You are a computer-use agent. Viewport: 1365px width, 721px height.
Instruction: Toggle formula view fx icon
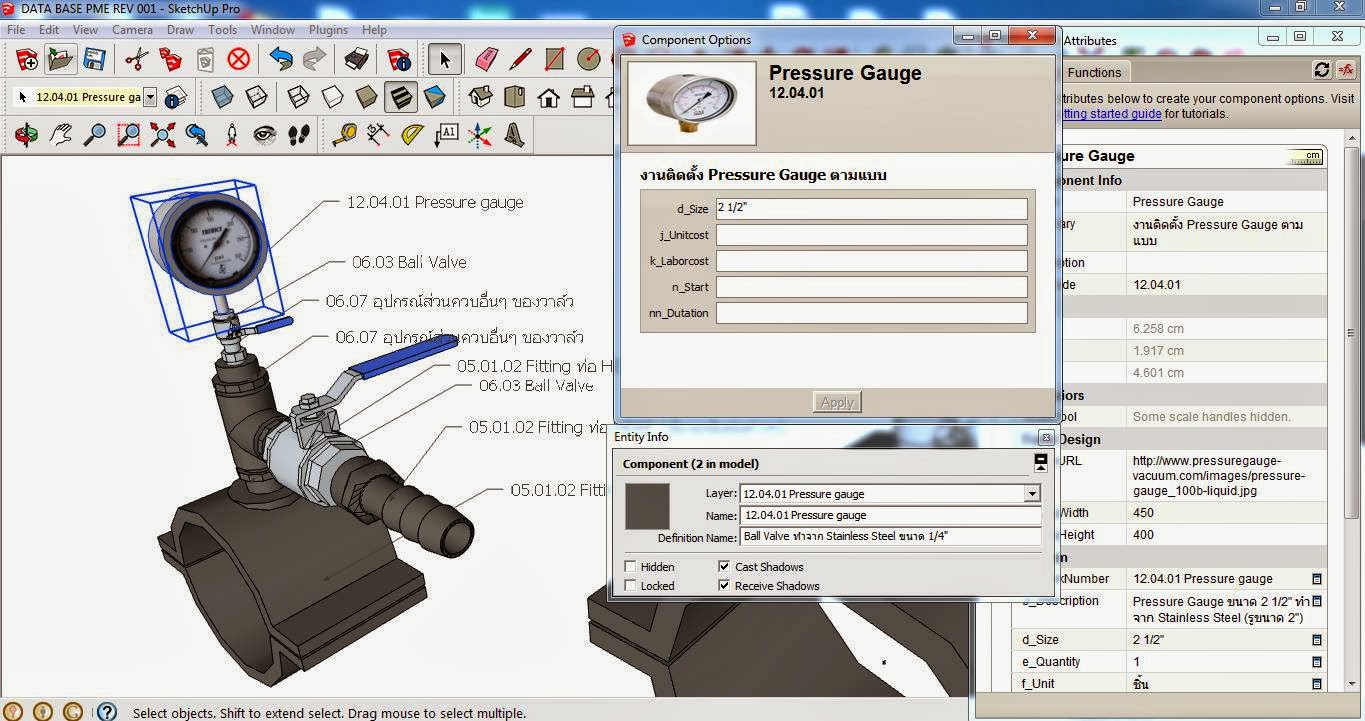point(1346,70)
